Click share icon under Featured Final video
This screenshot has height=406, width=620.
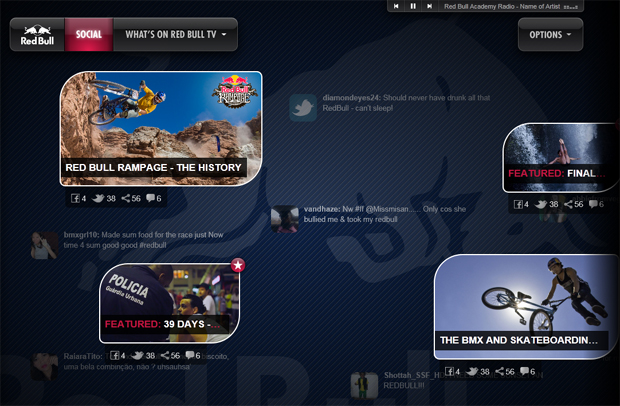[x=569, y=204]
